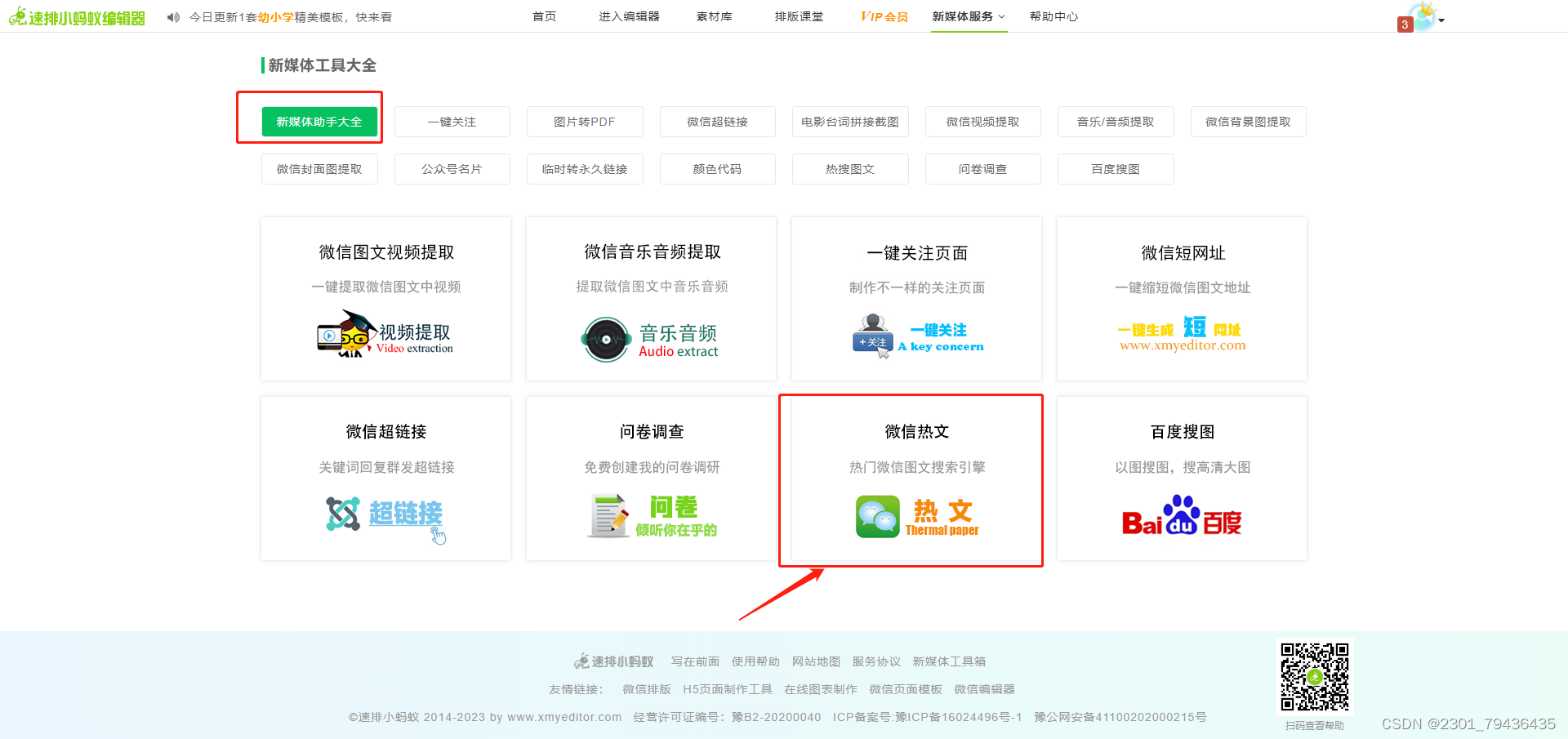This screenshot has width=1568, height=739.
Task: Open the 微信超链接 card title in grid
Action: point(386,431)
